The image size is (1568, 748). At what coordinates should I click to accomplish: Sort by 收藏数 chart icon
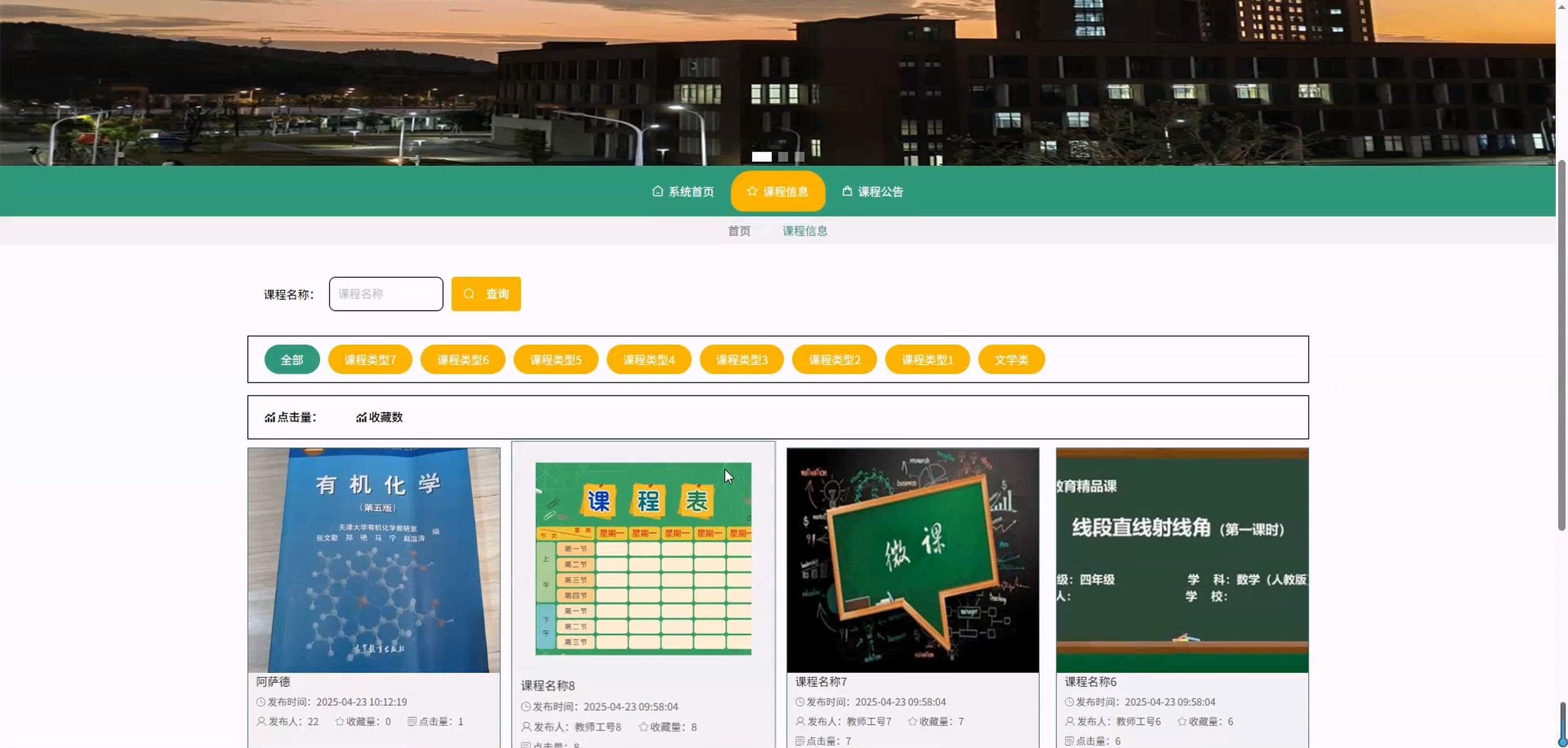point(361,418)
